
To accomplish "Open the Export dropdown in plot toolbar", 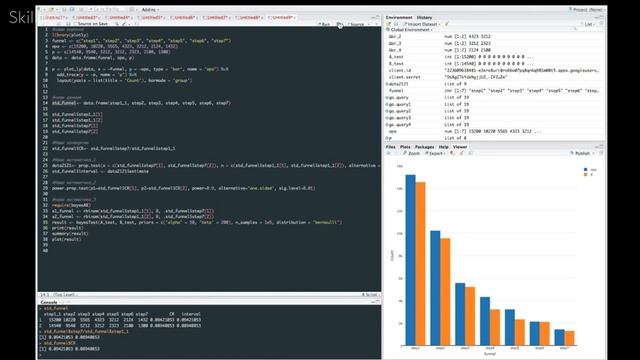I will click(x=435, y=153).
